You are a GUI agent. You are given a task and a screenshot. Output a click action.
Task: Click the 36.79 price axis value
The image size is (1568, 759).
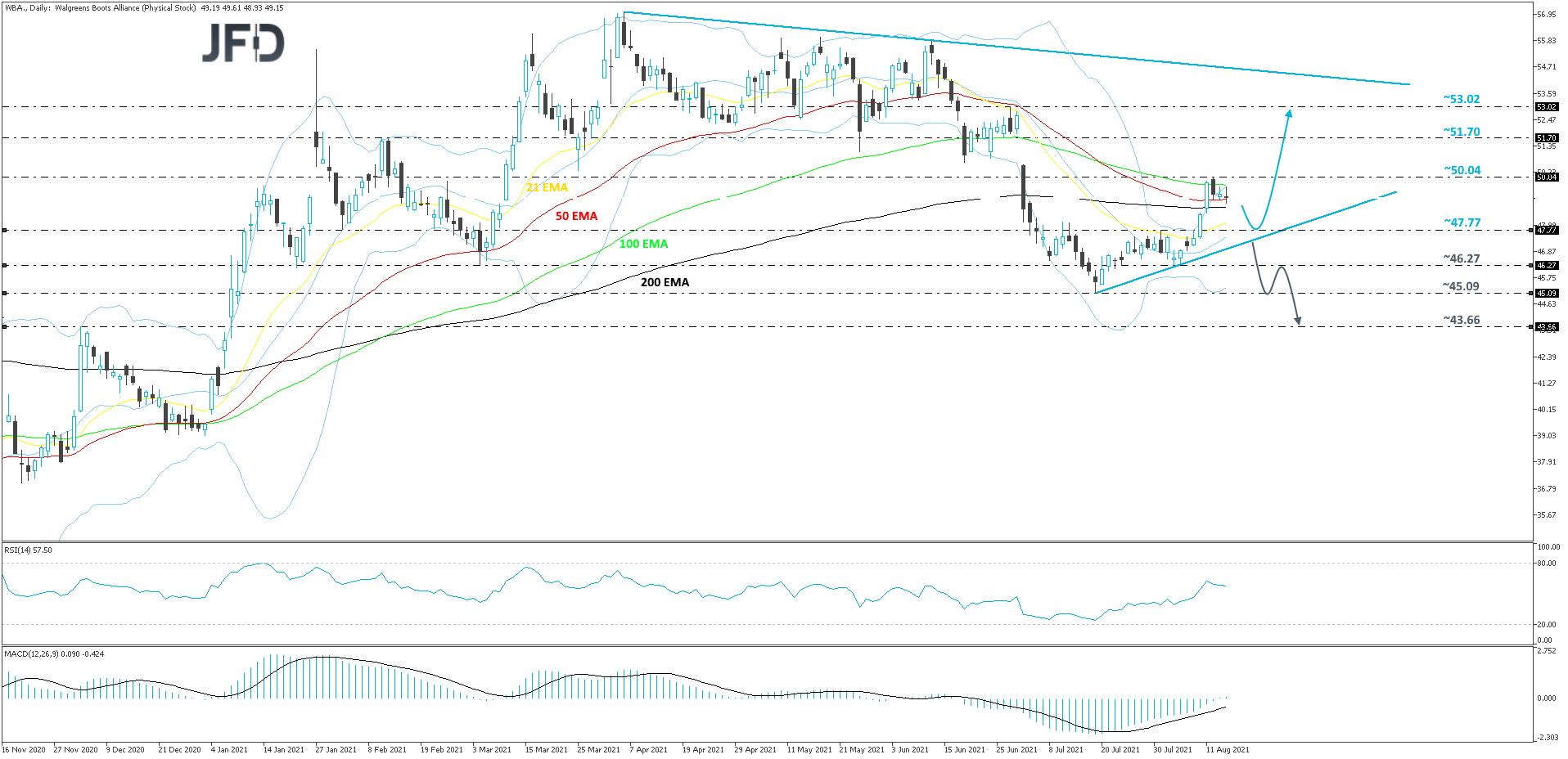point(1547,489)
